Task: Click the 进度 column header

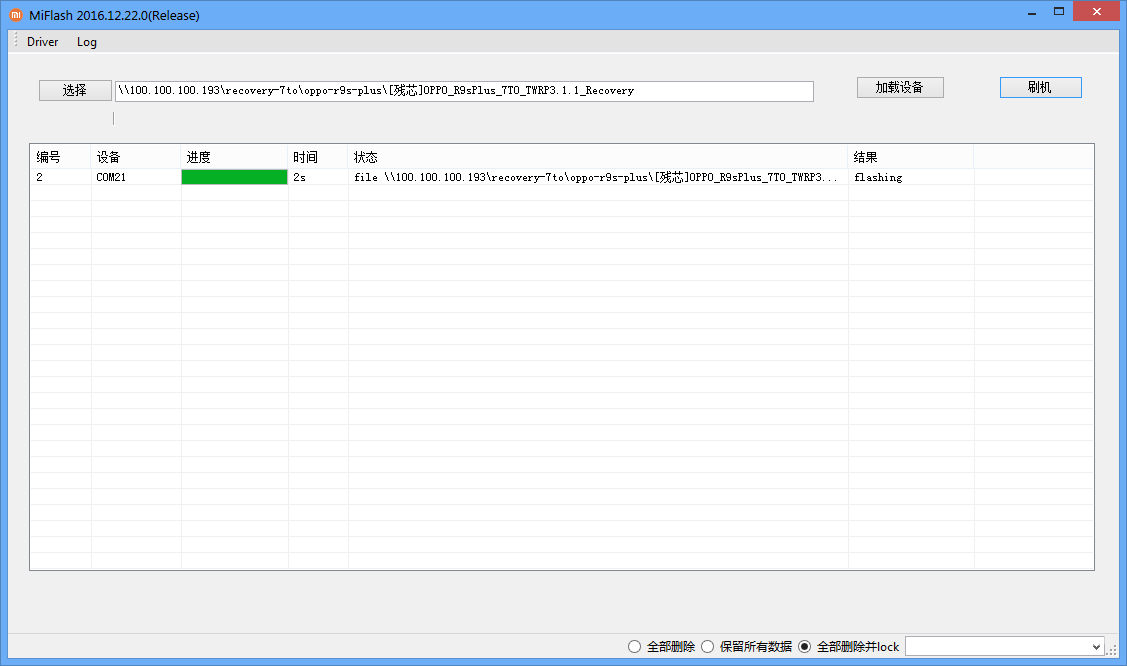Action: click(x=234, y=157)
